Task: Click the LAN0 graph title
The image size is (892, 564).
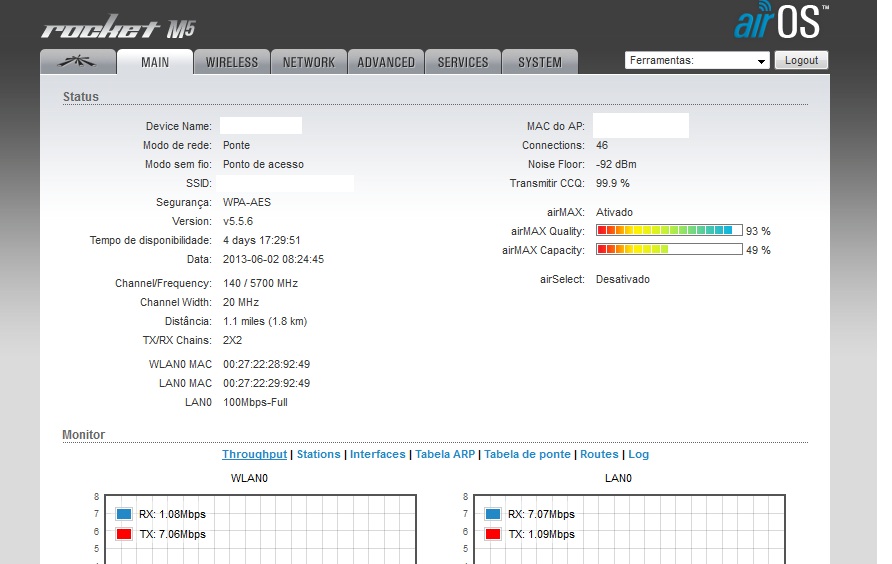Action: click(618, 478)
